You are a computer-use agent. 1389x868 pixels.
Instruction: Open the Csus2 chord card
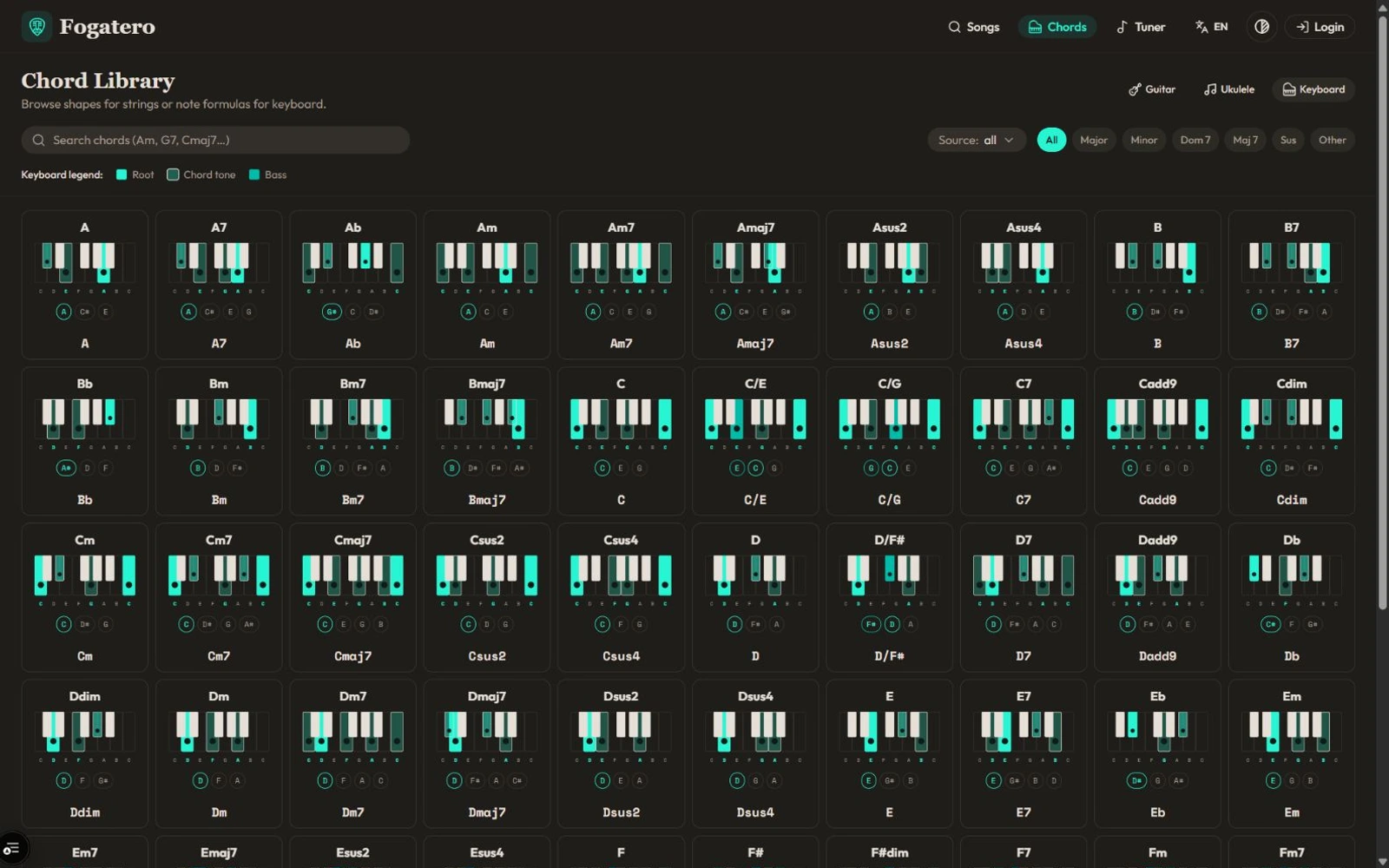tap(487, 597)
